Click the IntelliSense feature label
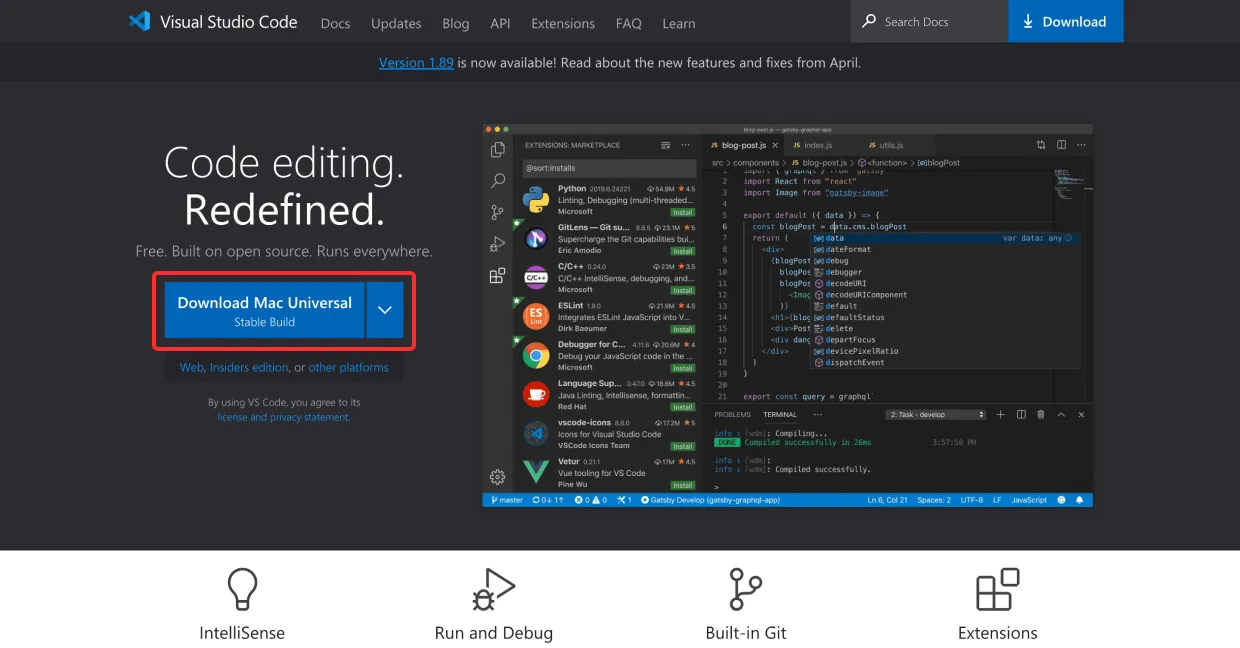The height and width of the screenshot is (648, 1240). (x=242, y=633)
